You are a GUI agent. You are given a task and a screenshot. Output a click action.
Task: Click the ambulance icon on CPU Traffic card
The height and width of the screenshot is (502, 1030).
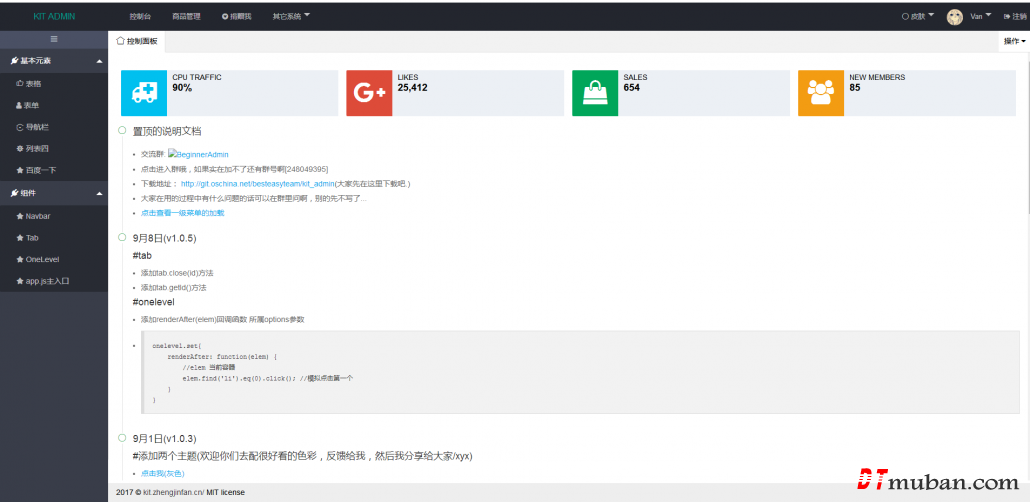tap(144, 93)
